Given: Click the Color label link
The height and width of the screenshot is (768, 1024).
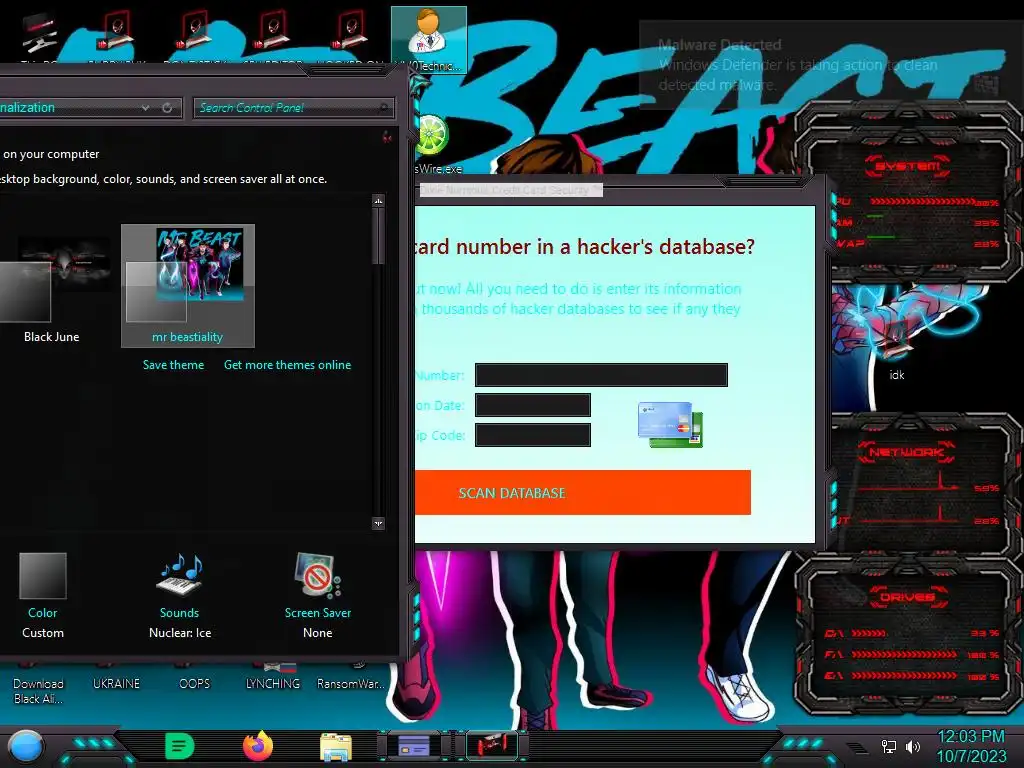Looking at the screenshot, I should click(42, 613).
